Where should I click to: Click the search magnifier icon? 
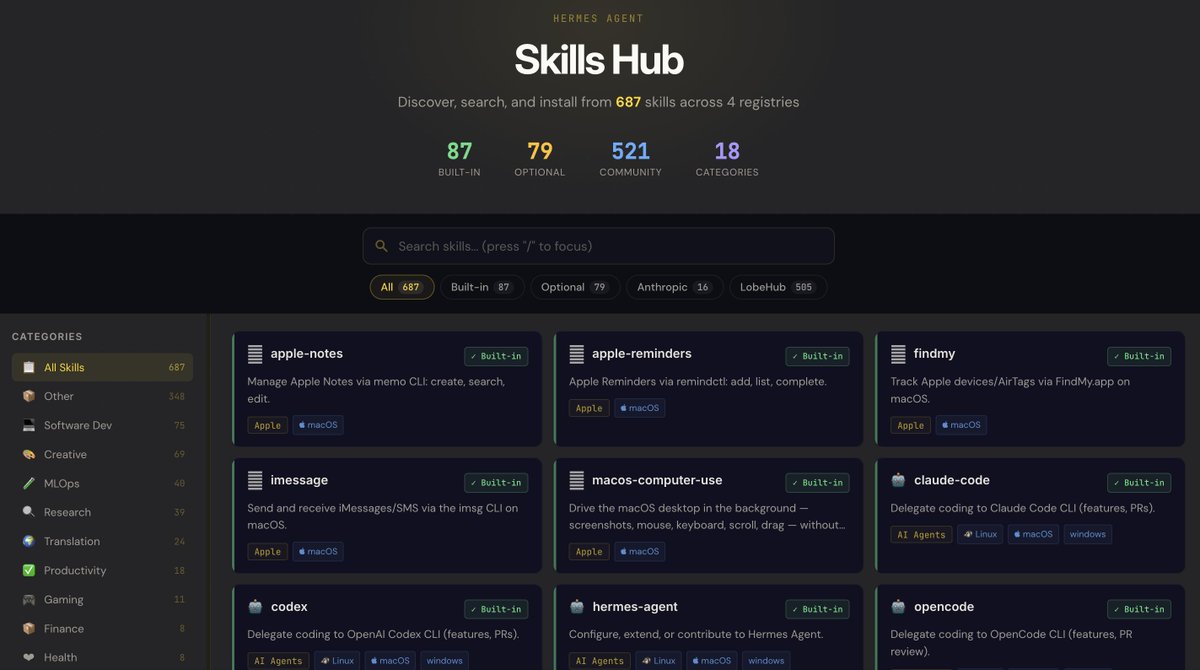coord(381,246)
